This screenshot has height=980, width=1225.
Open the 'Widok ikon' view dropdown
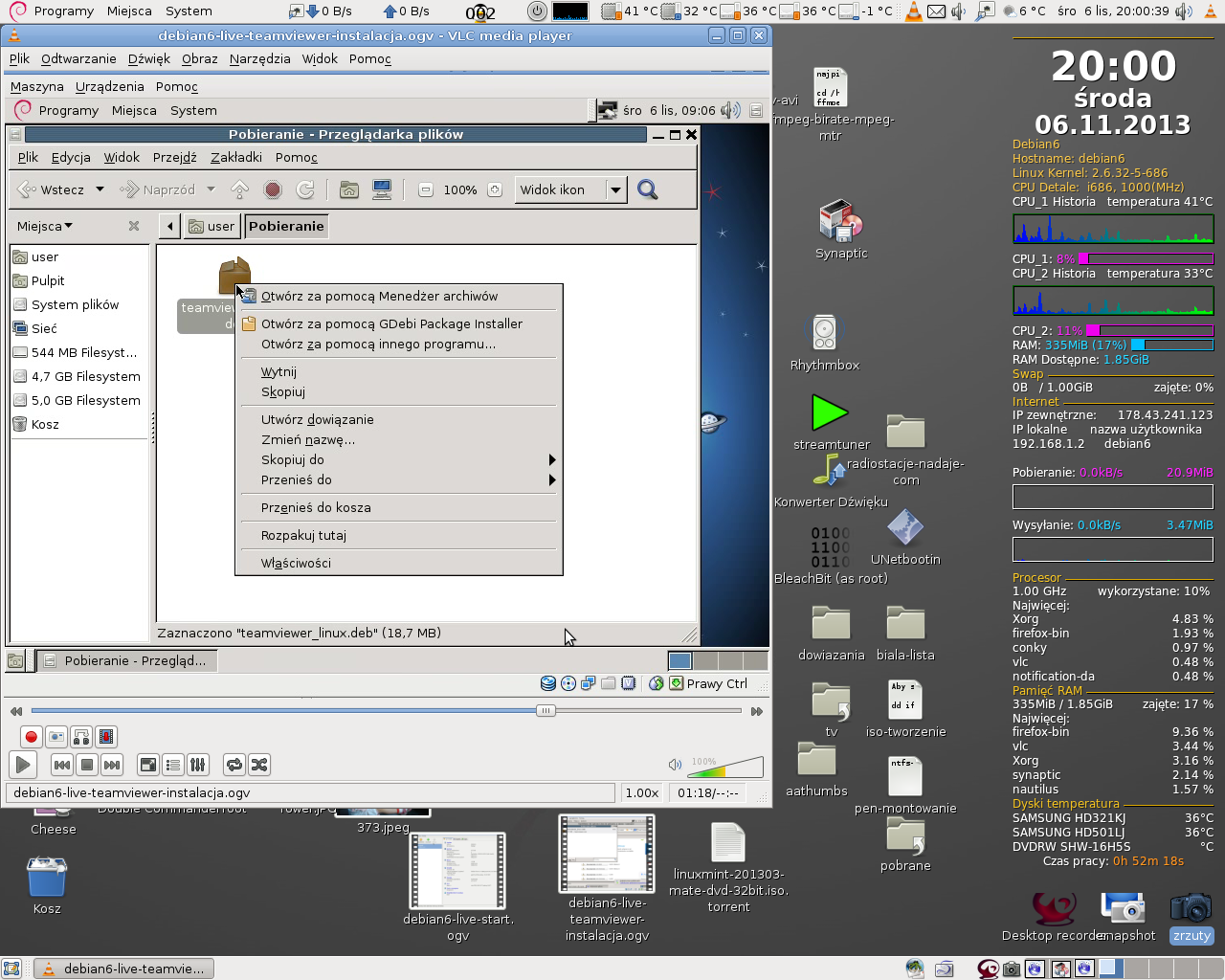[571, 189]
